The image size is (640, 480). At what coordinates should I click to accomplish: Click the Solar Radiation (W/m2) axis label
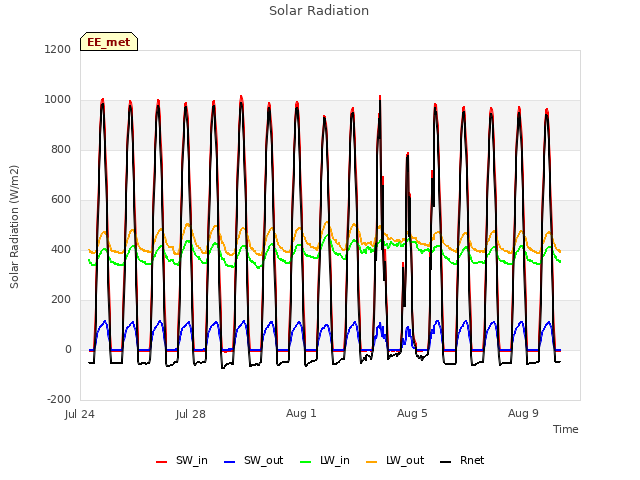point(14,227)
